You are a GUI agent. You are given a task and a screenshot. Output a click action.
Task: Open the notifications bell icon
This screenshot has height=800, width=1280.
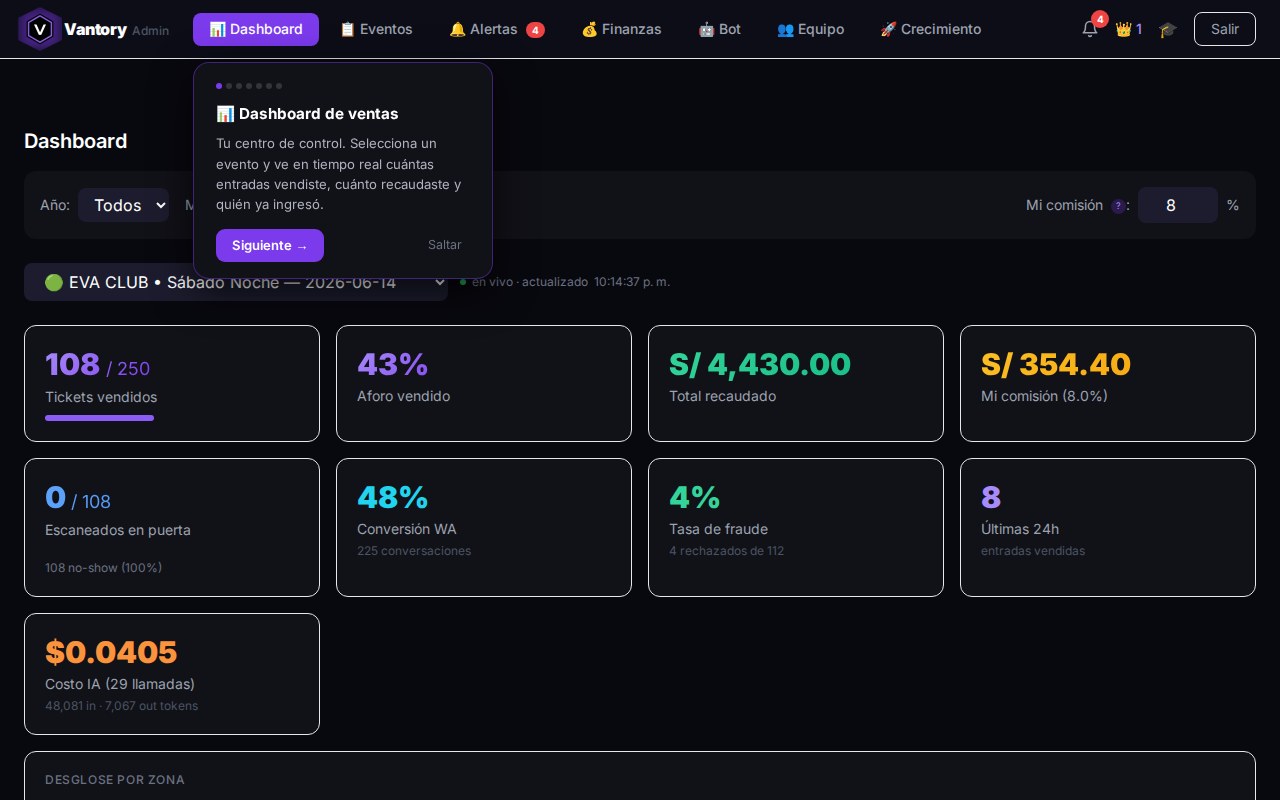coord(1090,29)
